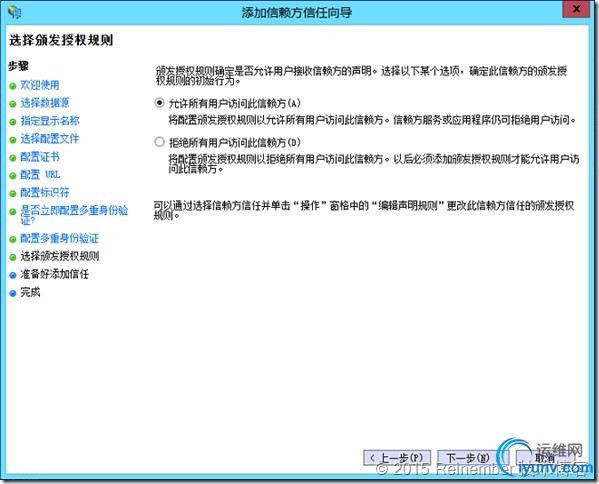Close the 添加信赖方信任向导 window
This screenshot has height=484, width=599.
point(576,9)
